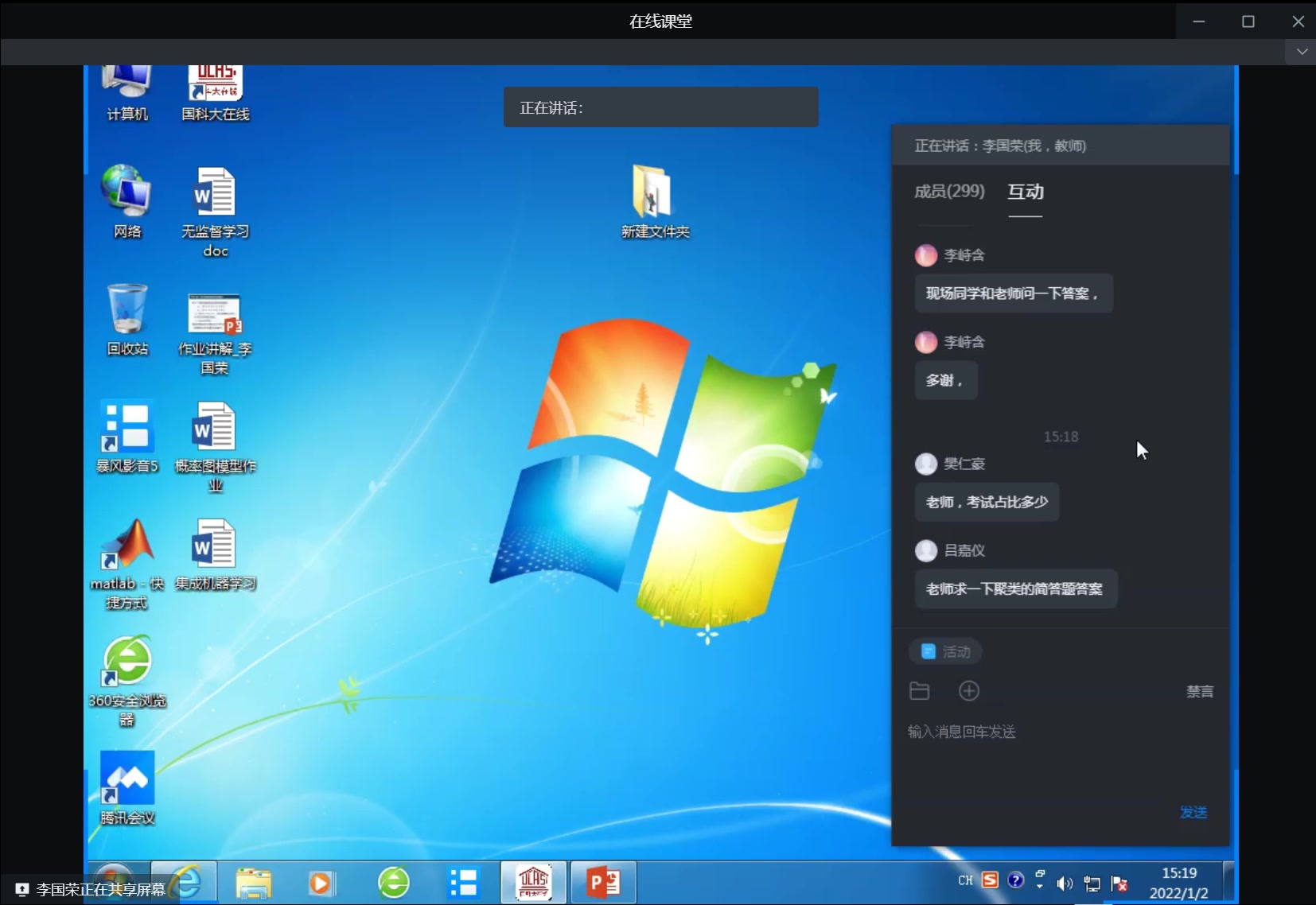This screenshot has height=905, width=1316.
Task: Click the message 老师求一下聚类的简答题答案
Action: click(x=1015, y=588)
